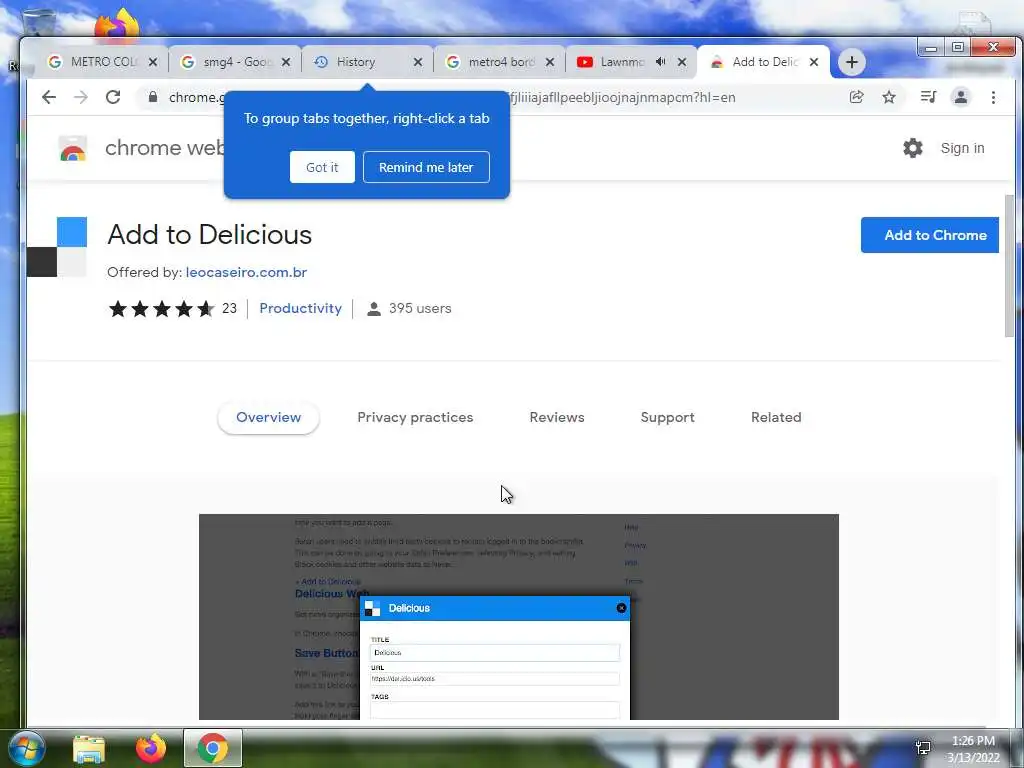
Task: Open the Chrome profile avatar menu
Action: click(961, 97)
